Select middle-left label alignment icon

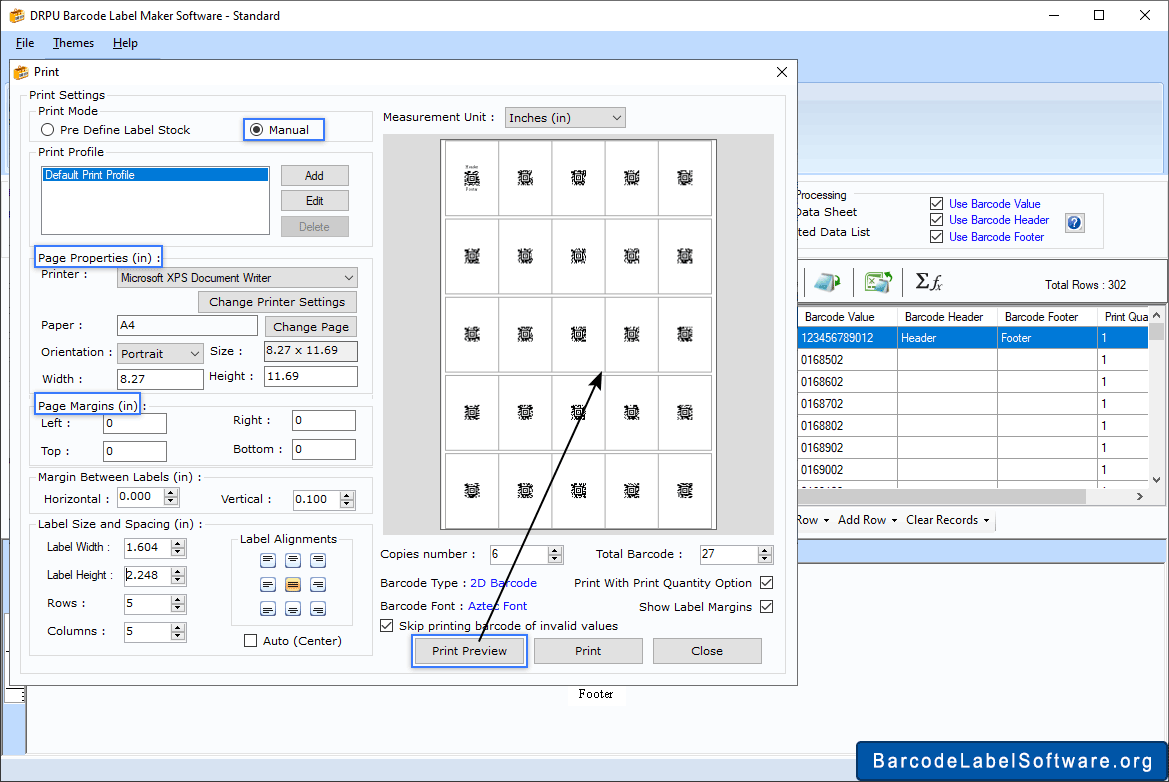(x=268, y=584)
